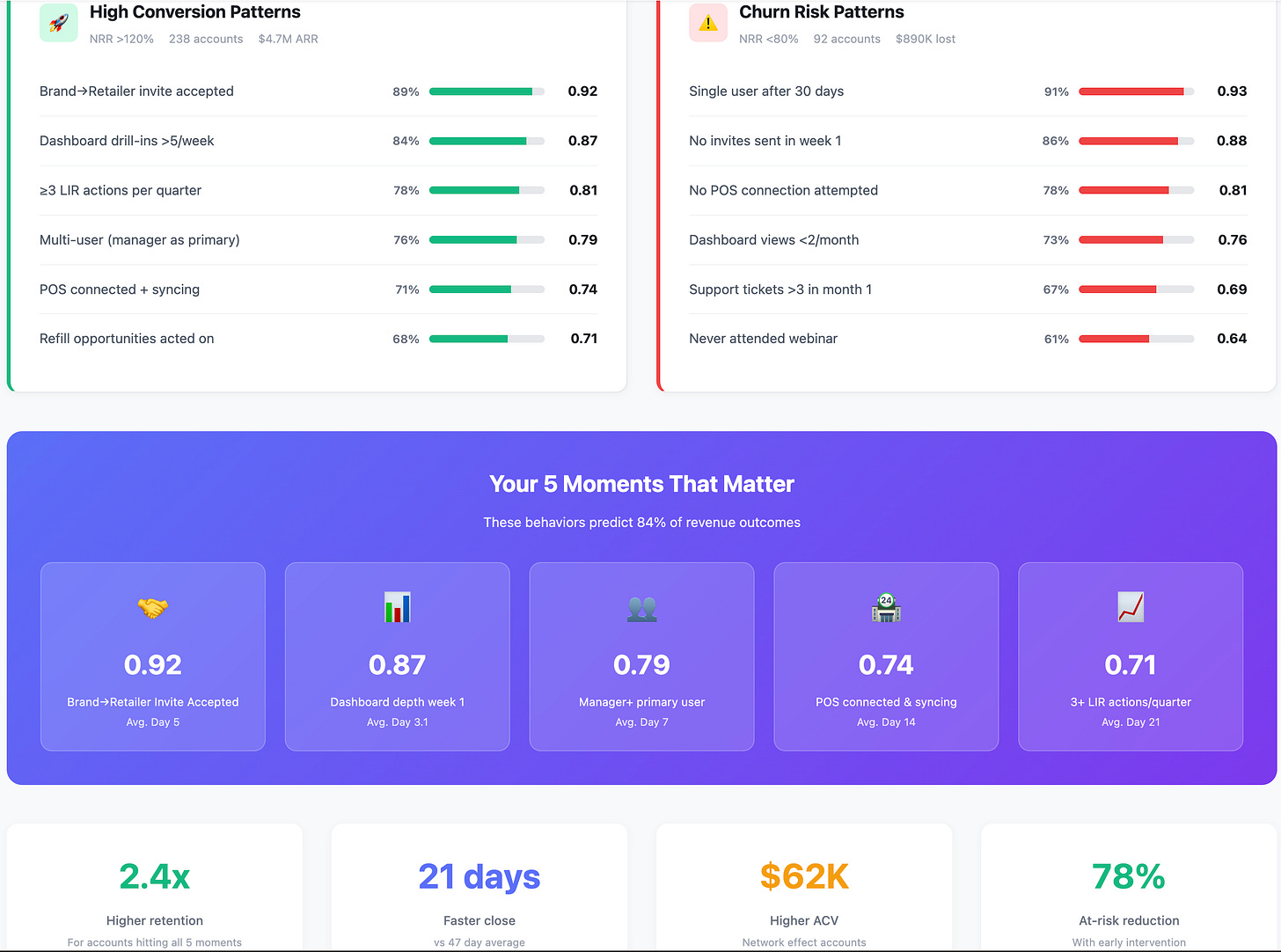Click the 0.81 score for LIR actions row
Viewport: 1281px width, 952px height.
pos(583,190)
